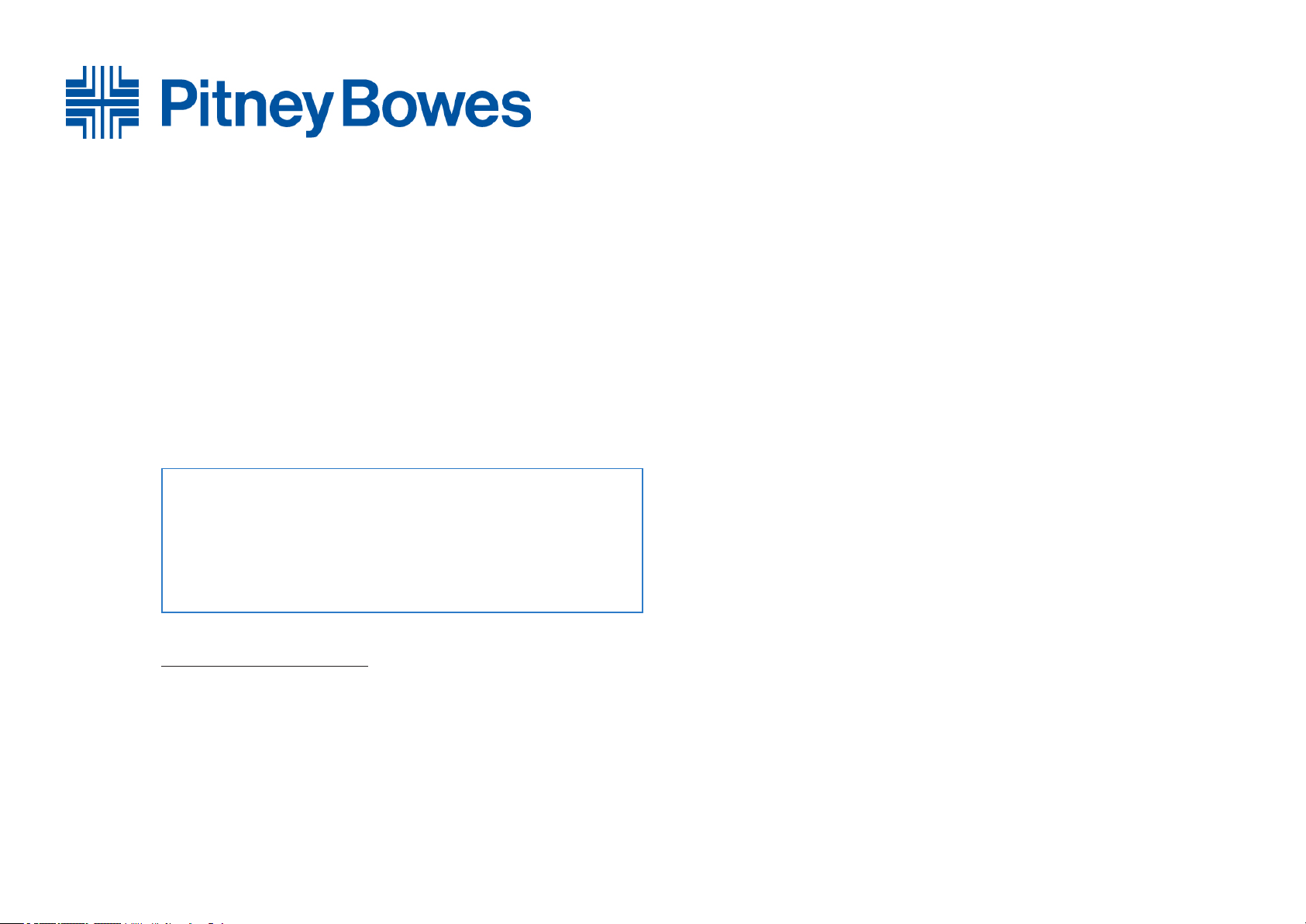Click the thin black horizontal line below box

coord(264,665)
